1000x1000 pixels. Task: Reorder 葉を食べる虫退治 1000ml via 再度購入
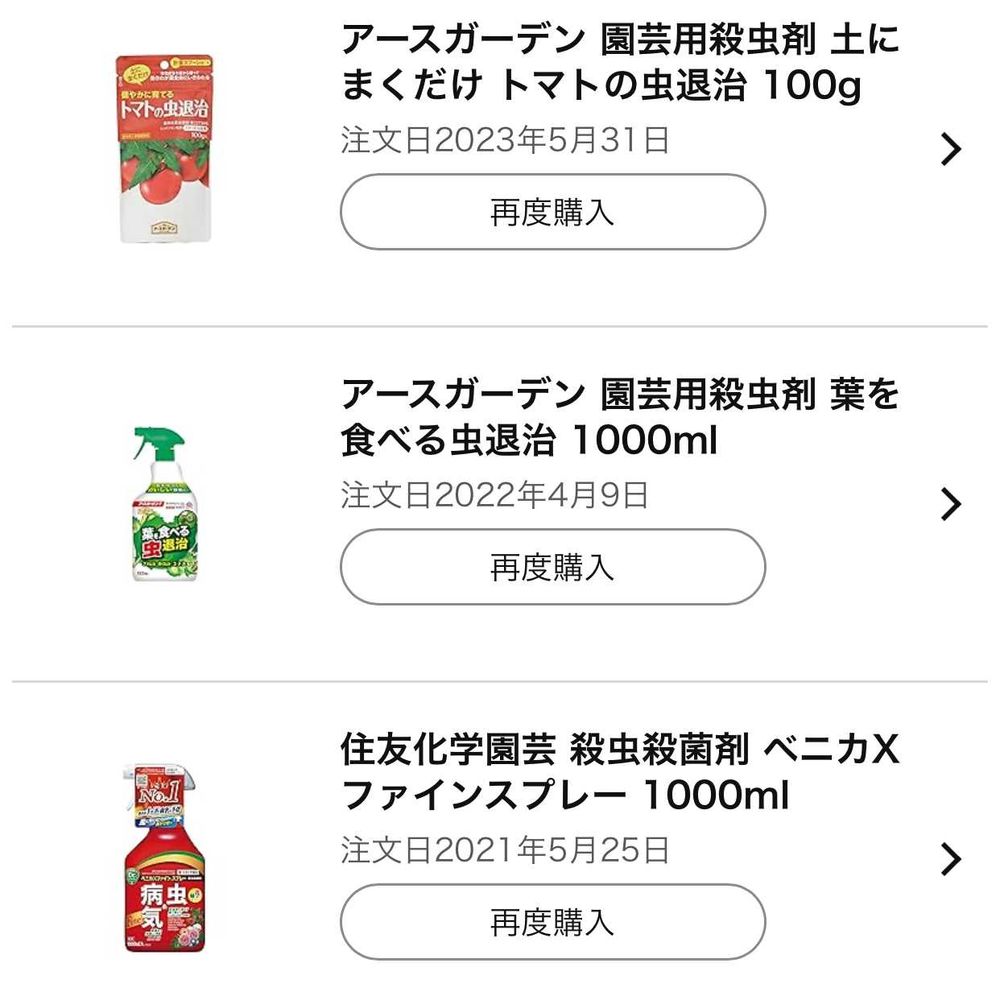[x=552, y=567]
